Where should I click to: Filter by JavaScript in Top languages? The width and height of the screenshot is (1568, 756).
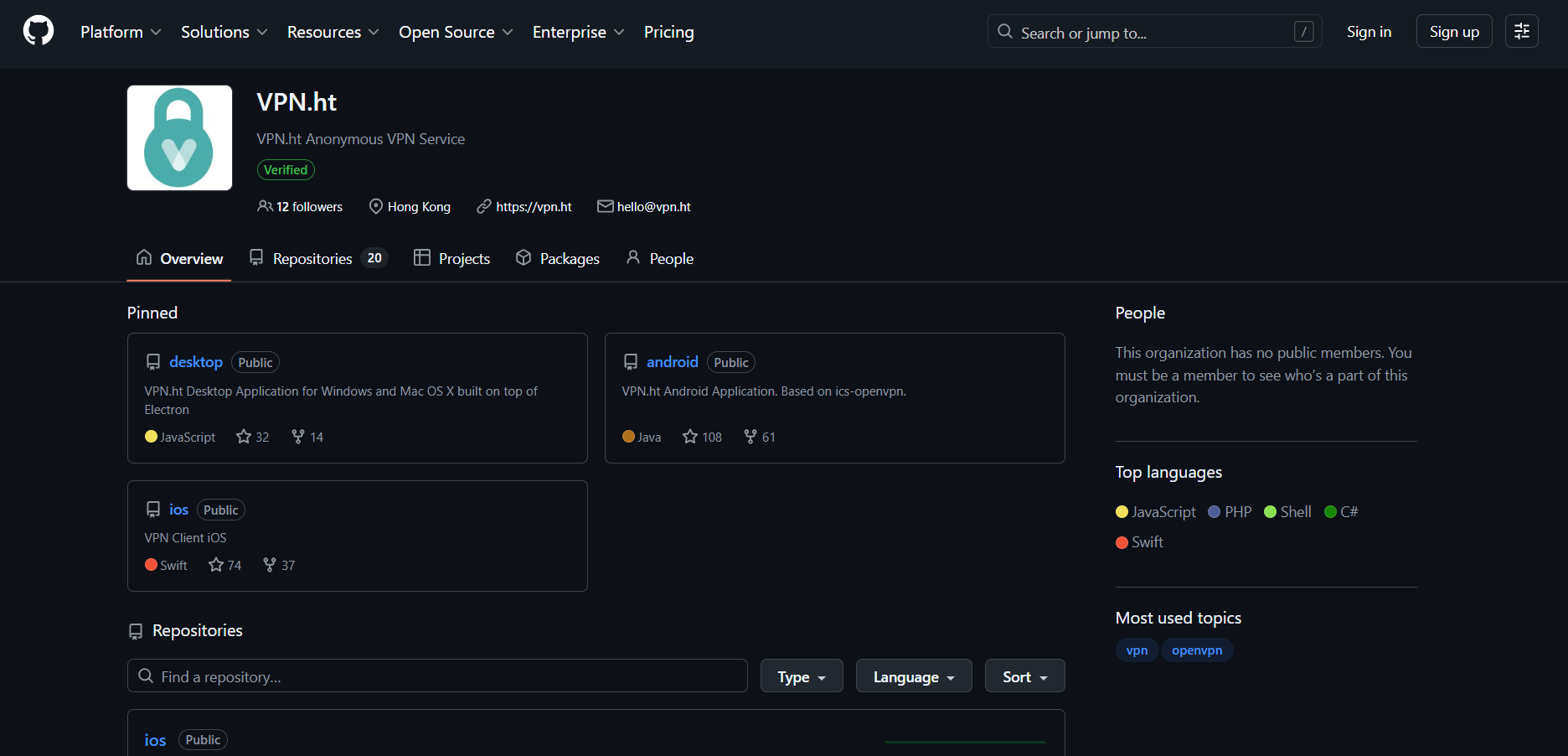pyautogui.click(x=1156, y=512)
